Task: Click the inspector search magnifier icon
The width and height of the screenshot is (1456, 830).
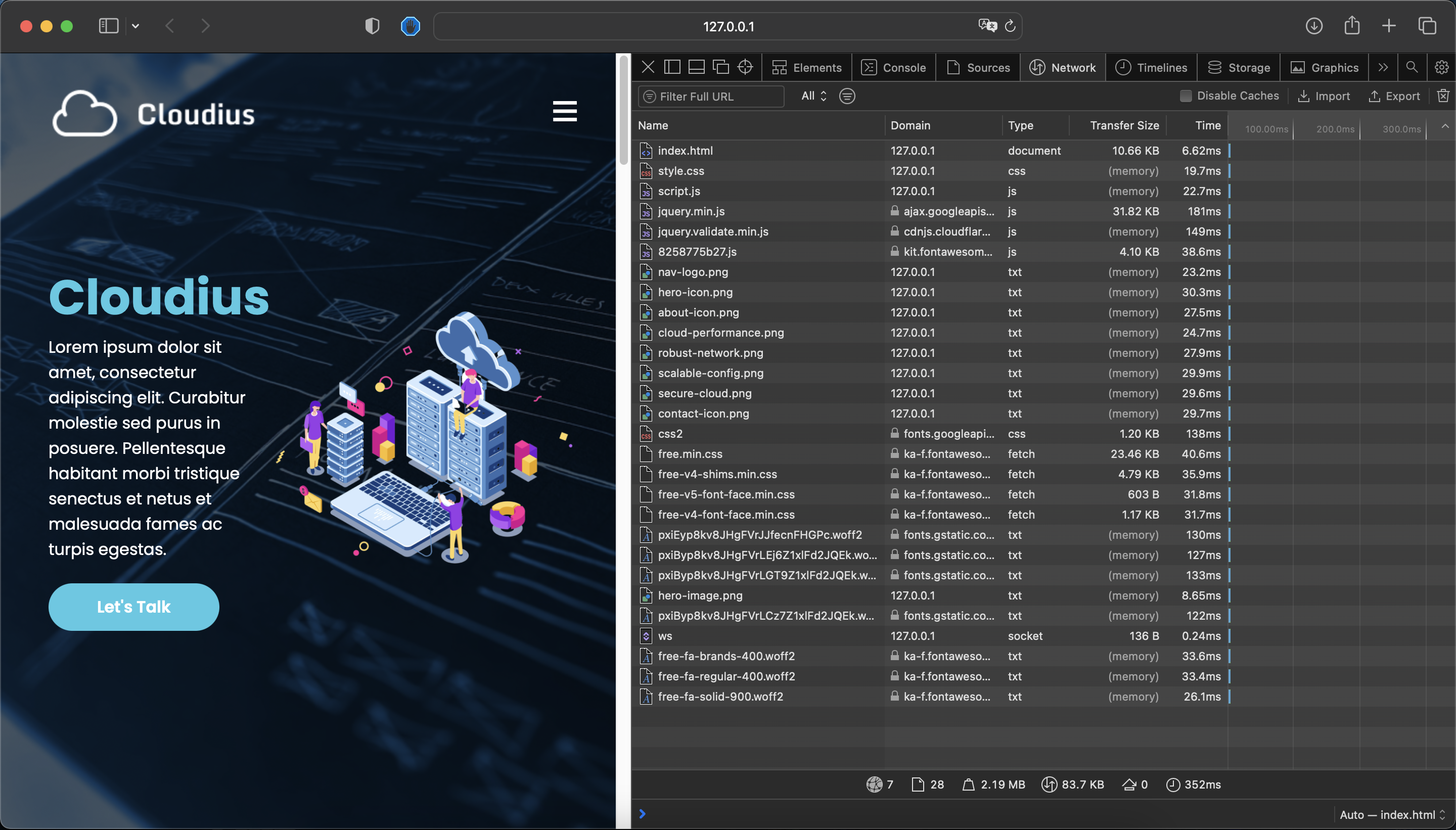Action: click(1412, 67)
